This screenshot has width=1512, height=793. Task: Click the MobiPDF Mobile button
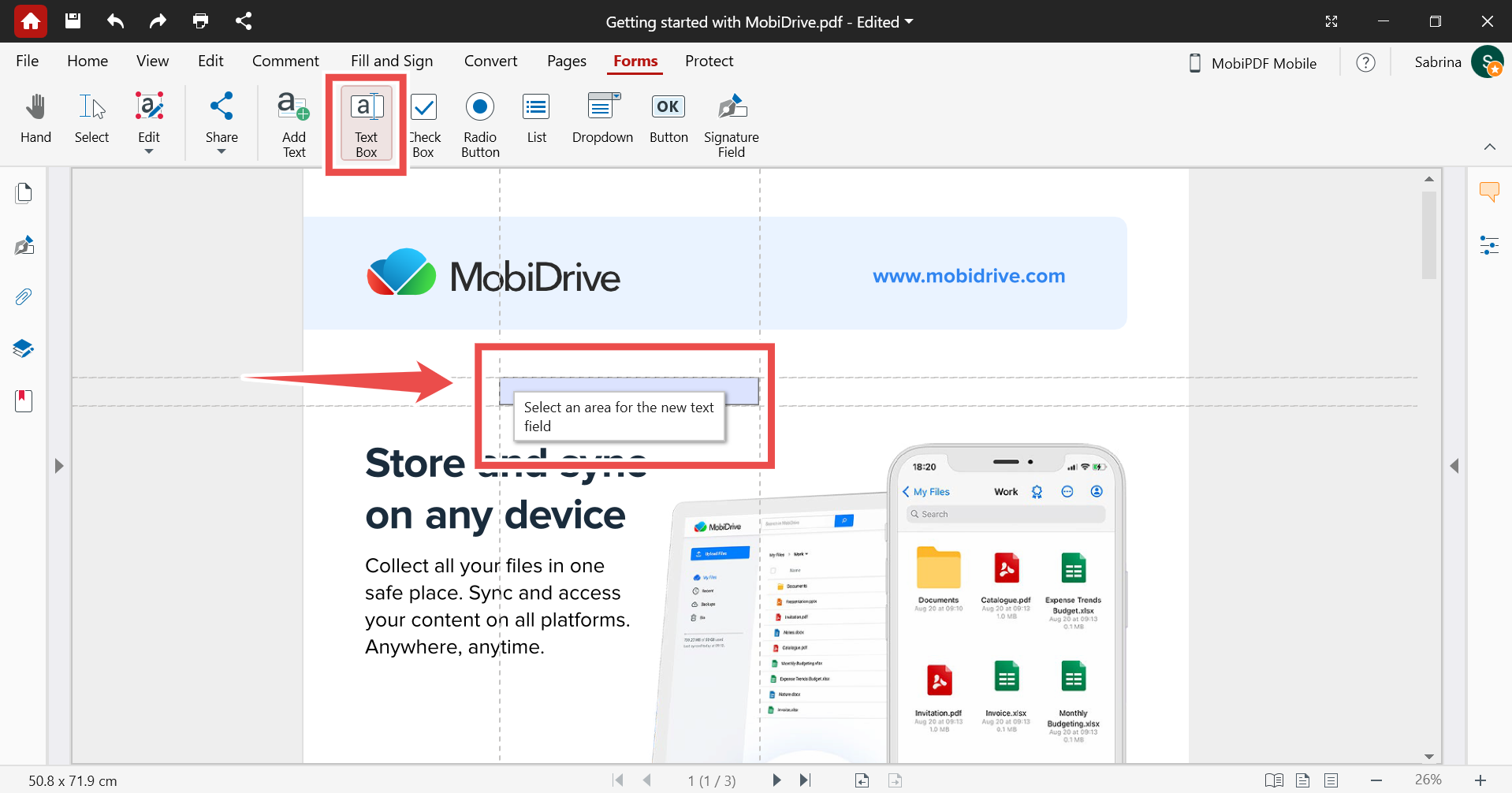click(x=1253, y=63)
